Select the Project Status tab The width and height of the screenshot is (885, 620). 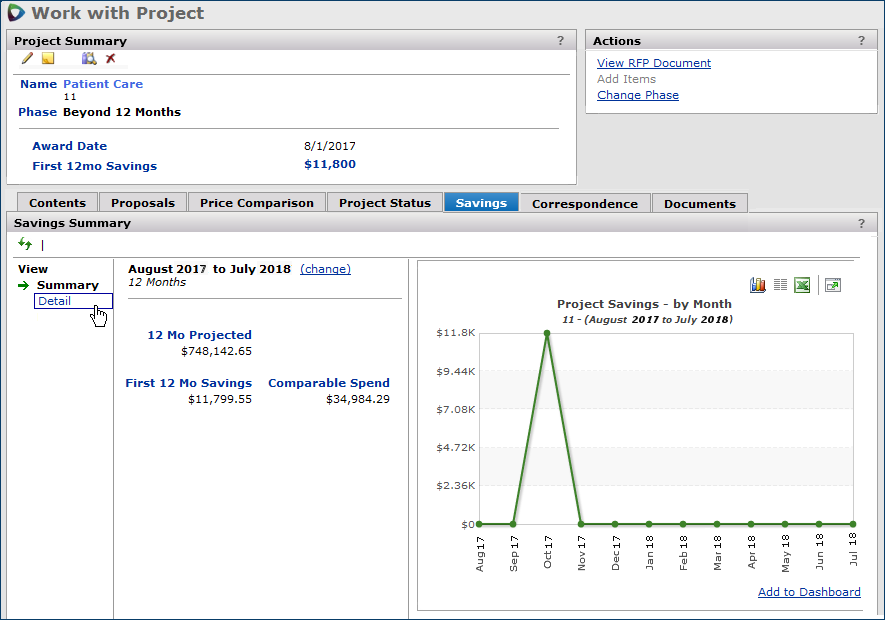tap(384, 203)
